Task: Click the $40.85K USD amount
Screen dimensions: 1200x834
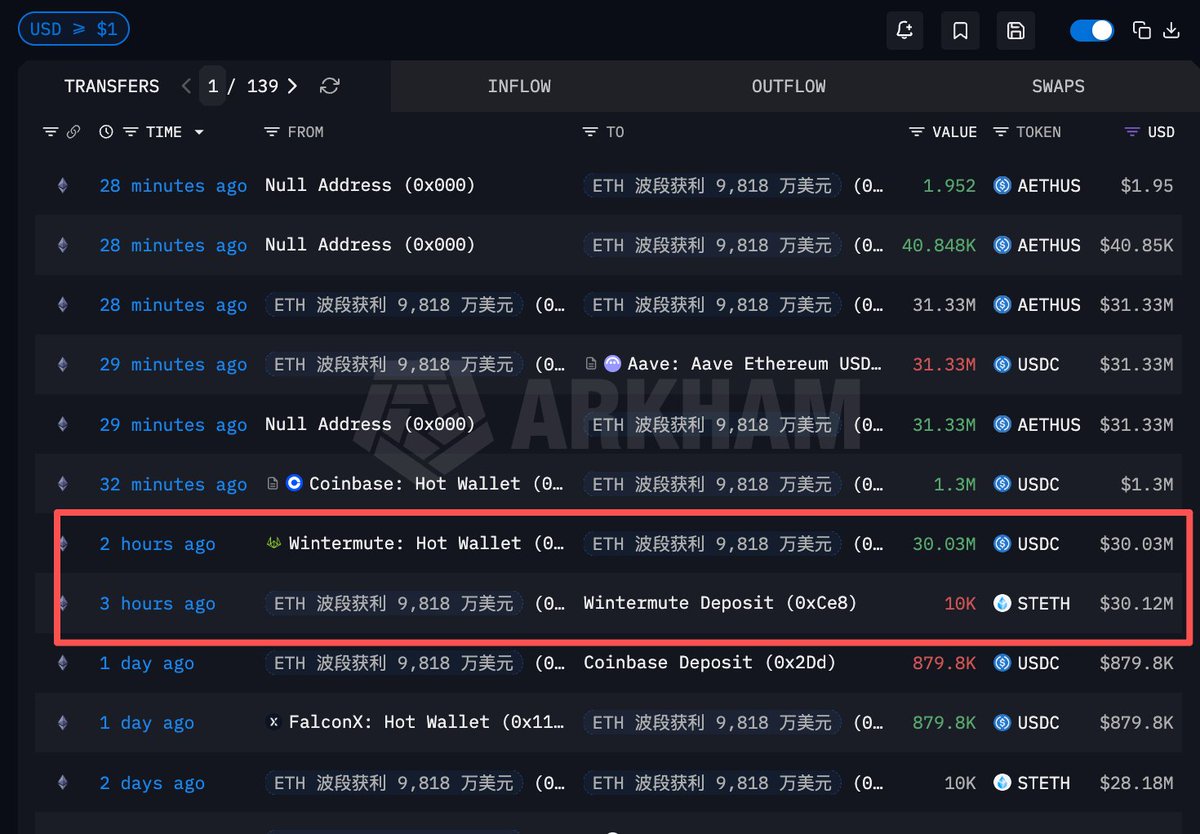Action: pyautogui.click(x=1136, y=245)
